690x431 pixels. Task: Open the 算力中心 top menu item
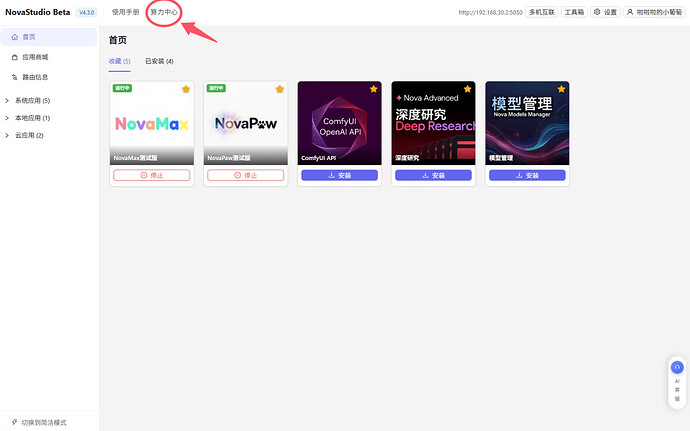(164, 12)
